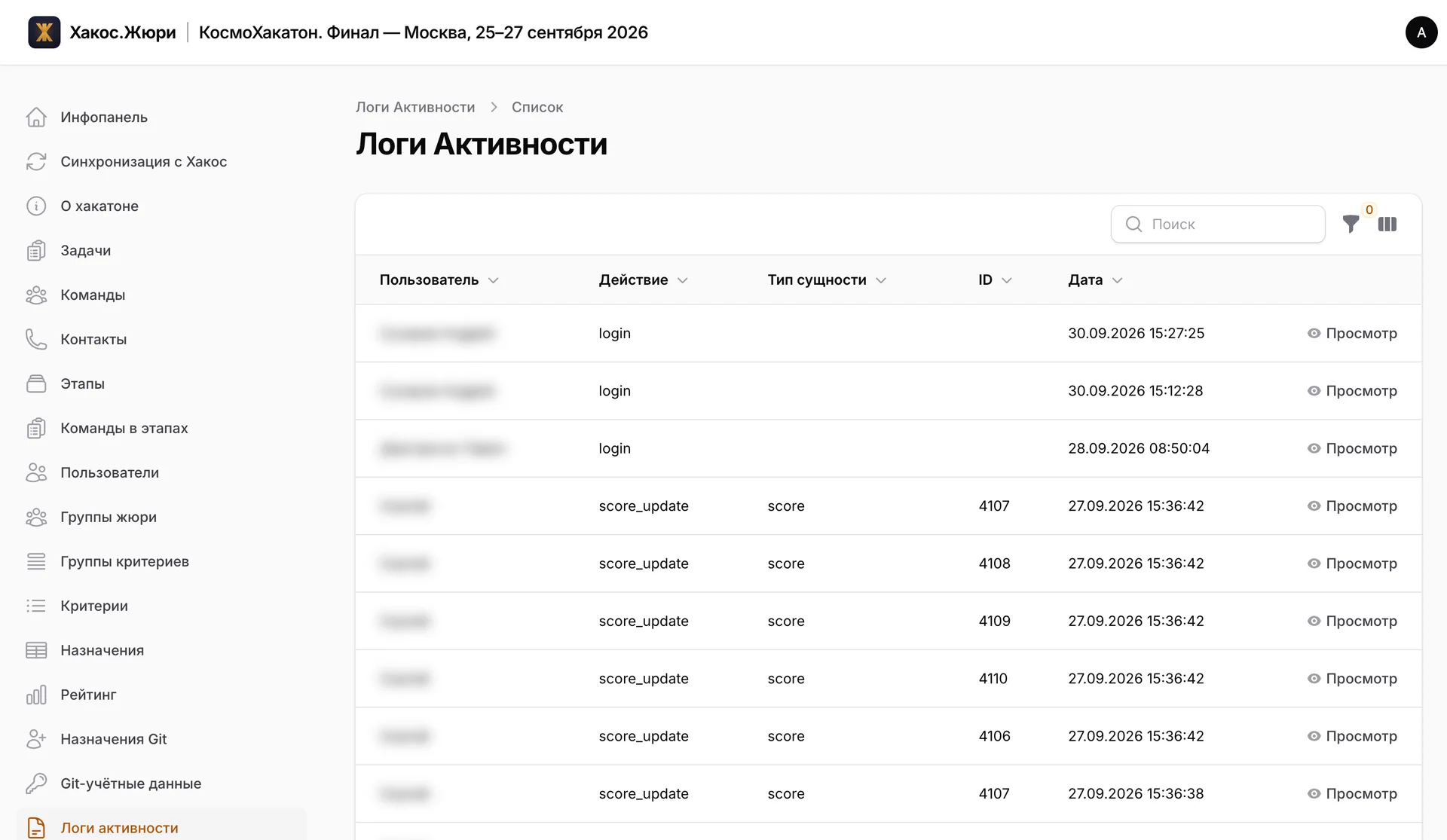Click the Хакос.Жюри logo icon

point(44,32)
